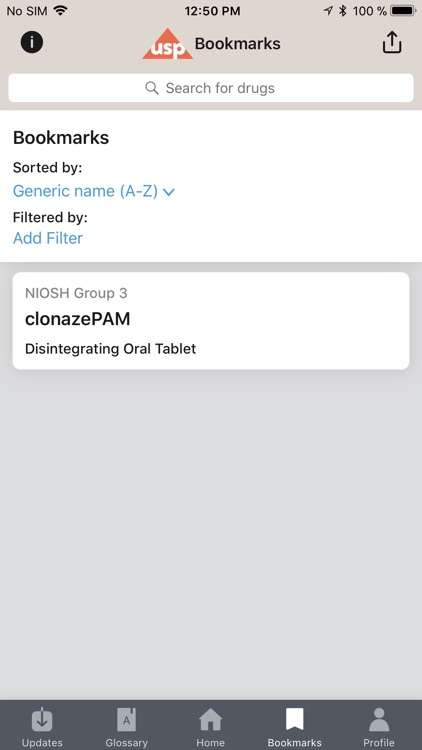422x750 pixels.
Task: Open the Profile person icon
Action: (379, 720)
